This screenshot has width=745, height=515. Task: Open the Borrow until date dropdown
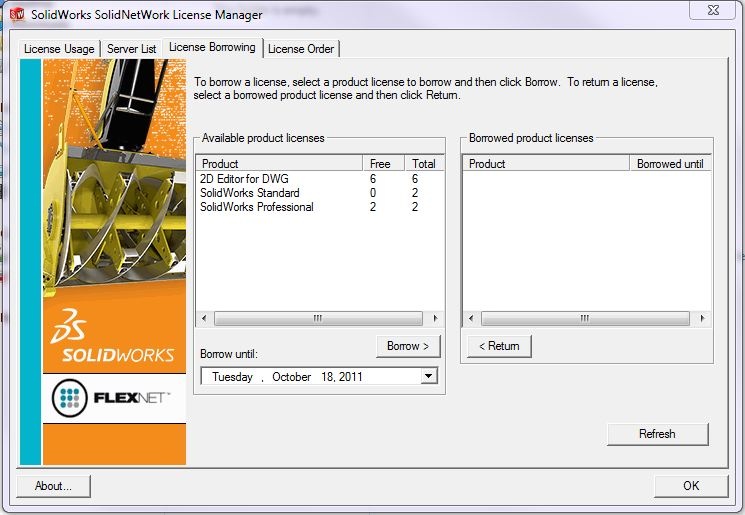tap(429, 376)
